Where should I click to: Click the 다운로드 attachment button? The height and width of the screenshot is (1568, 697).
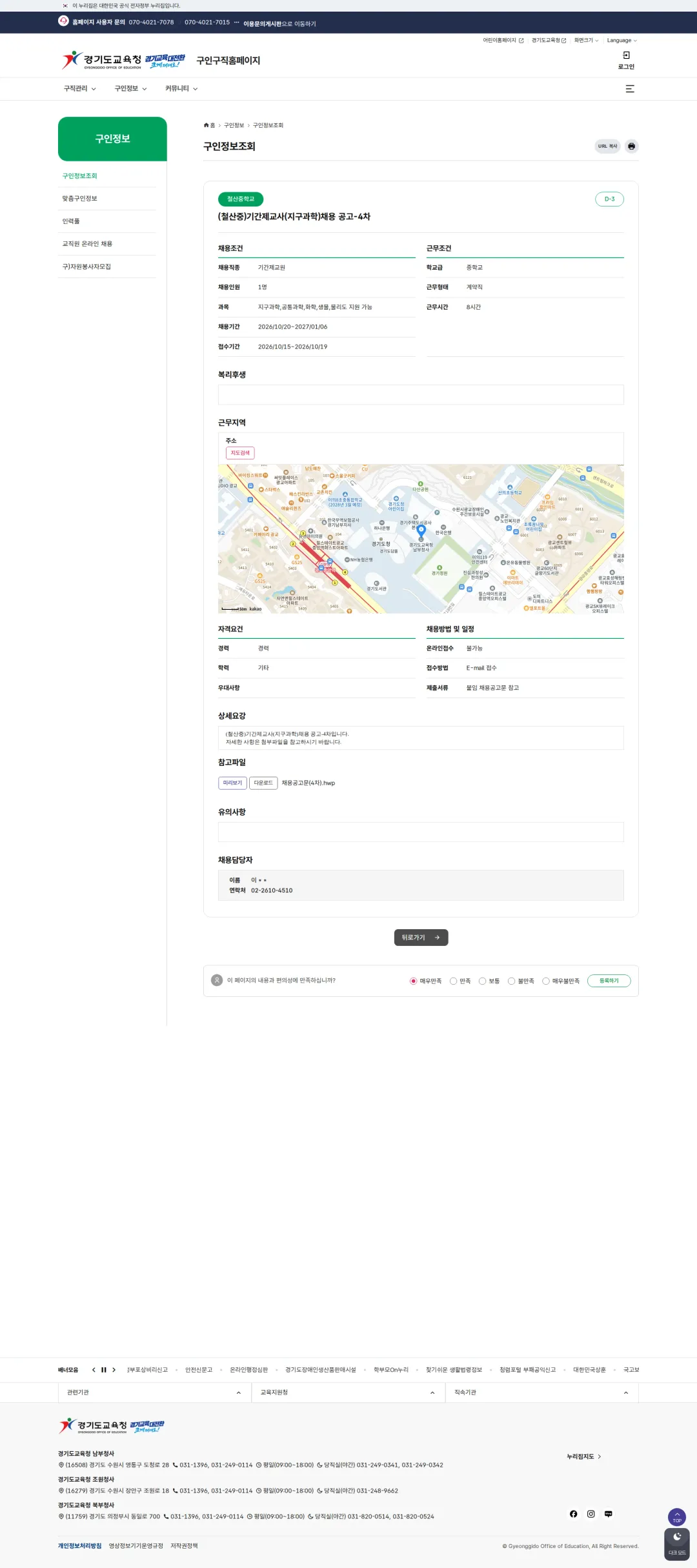[263, 783]
